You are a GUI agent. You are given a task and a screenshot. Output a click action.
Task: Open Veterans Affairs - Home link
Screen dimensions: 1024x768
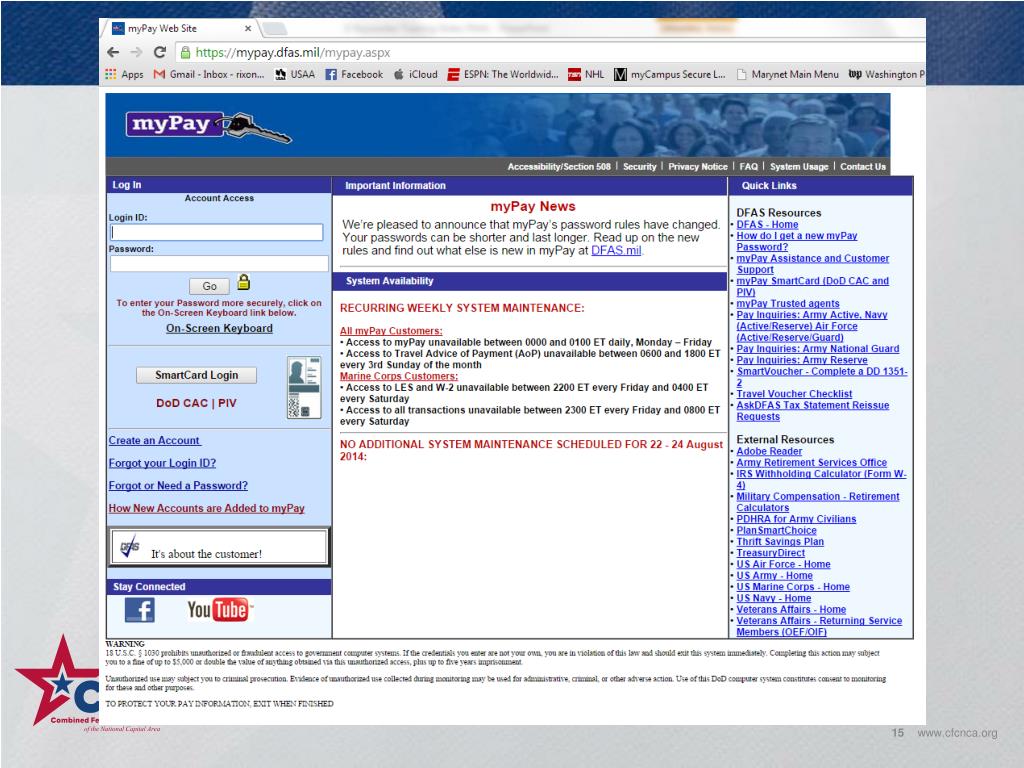pyautogui.click(x=791, y=609)
